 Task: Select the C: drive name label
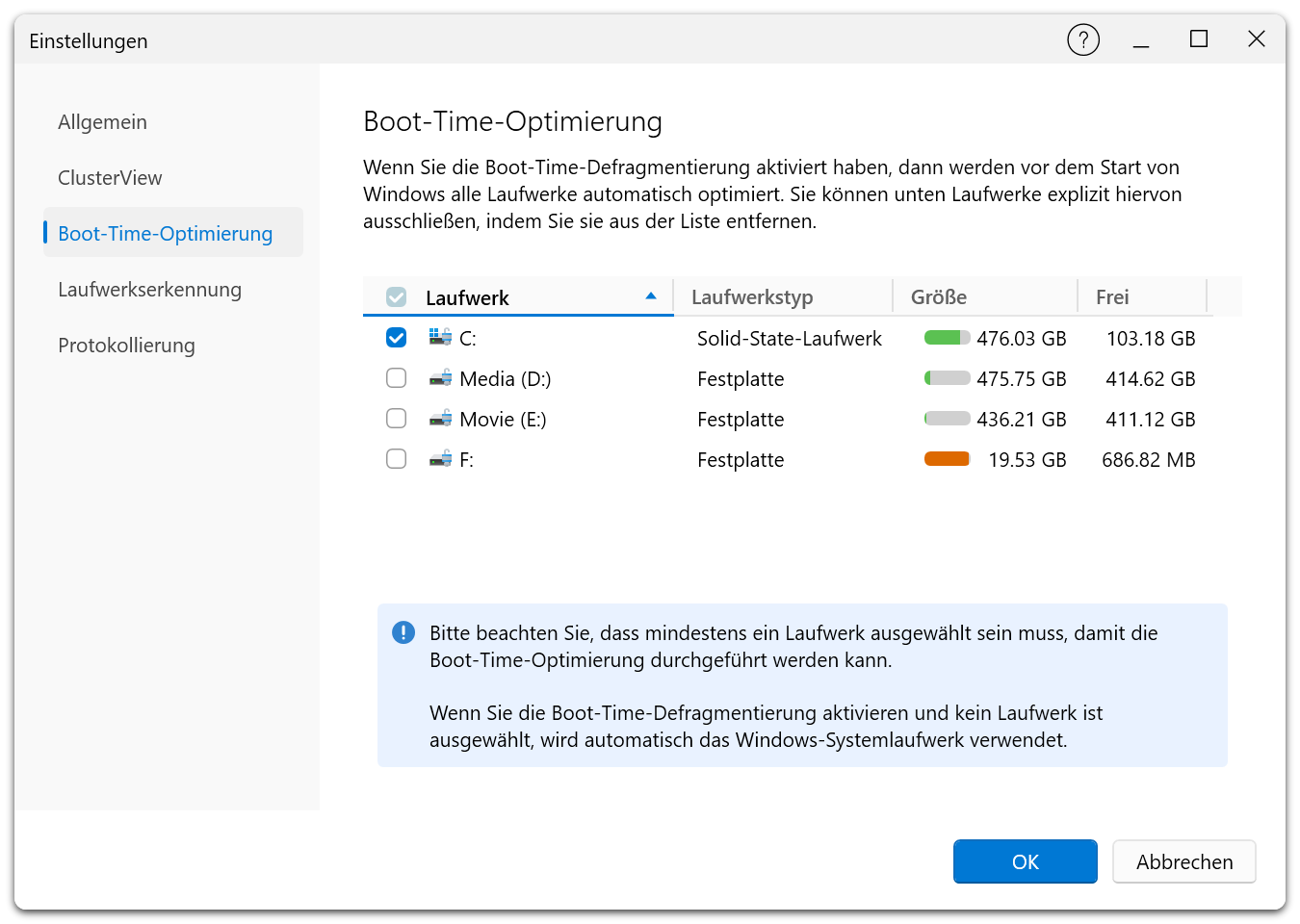468,339
